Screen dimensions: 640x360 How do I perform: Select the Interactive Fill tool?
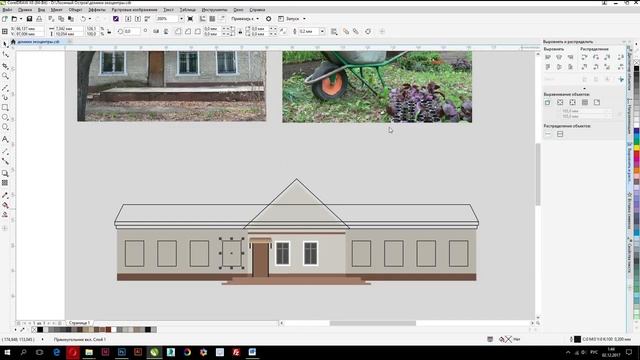pyautogui.click(x=5, y=205)
